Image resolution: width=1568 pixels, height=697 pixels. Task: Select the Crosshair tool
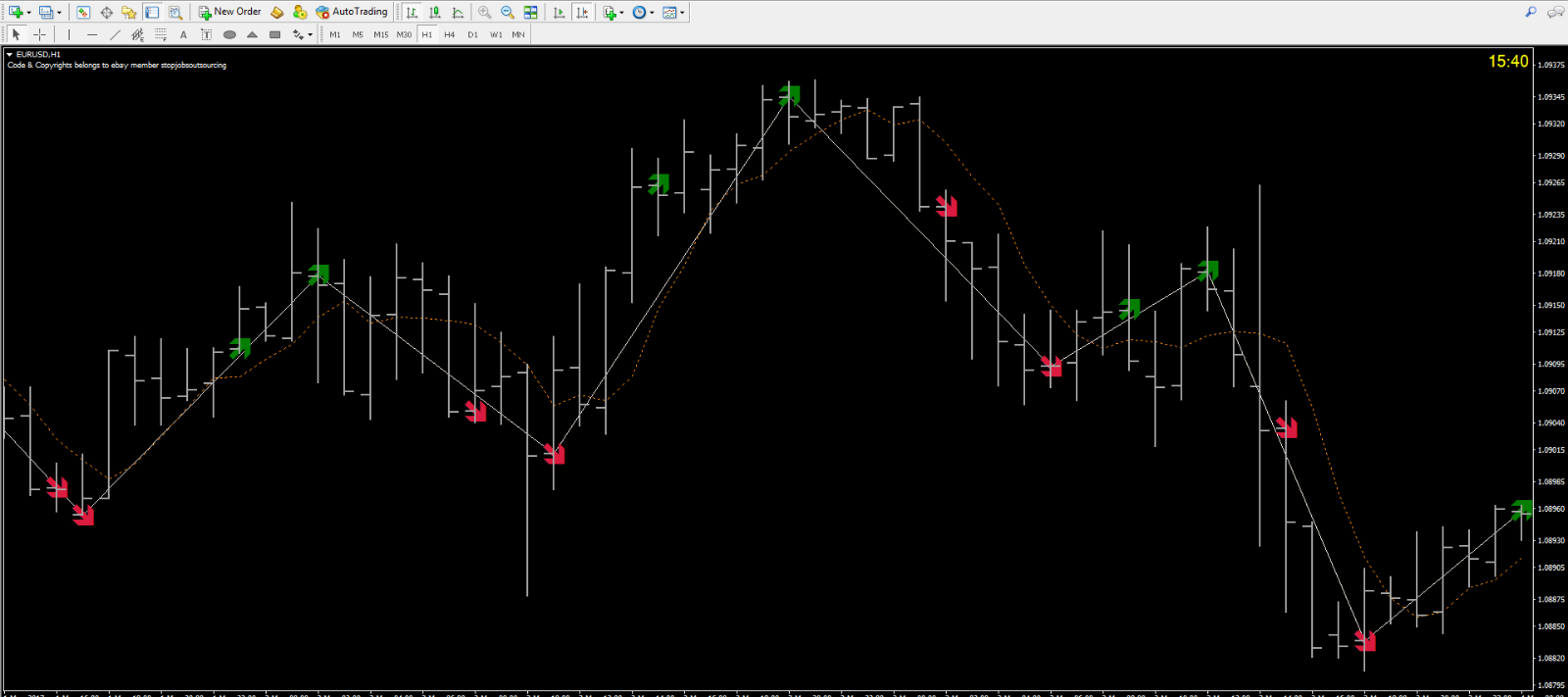pyautogui.click(x=39, y=34)
